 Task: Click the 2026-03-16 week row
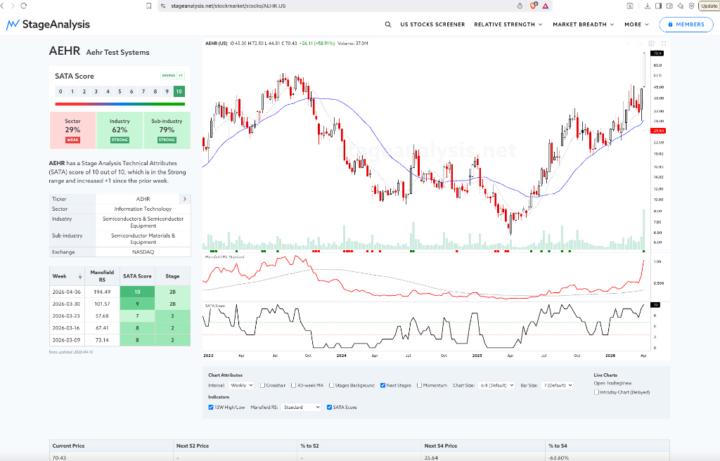point(120,328)
